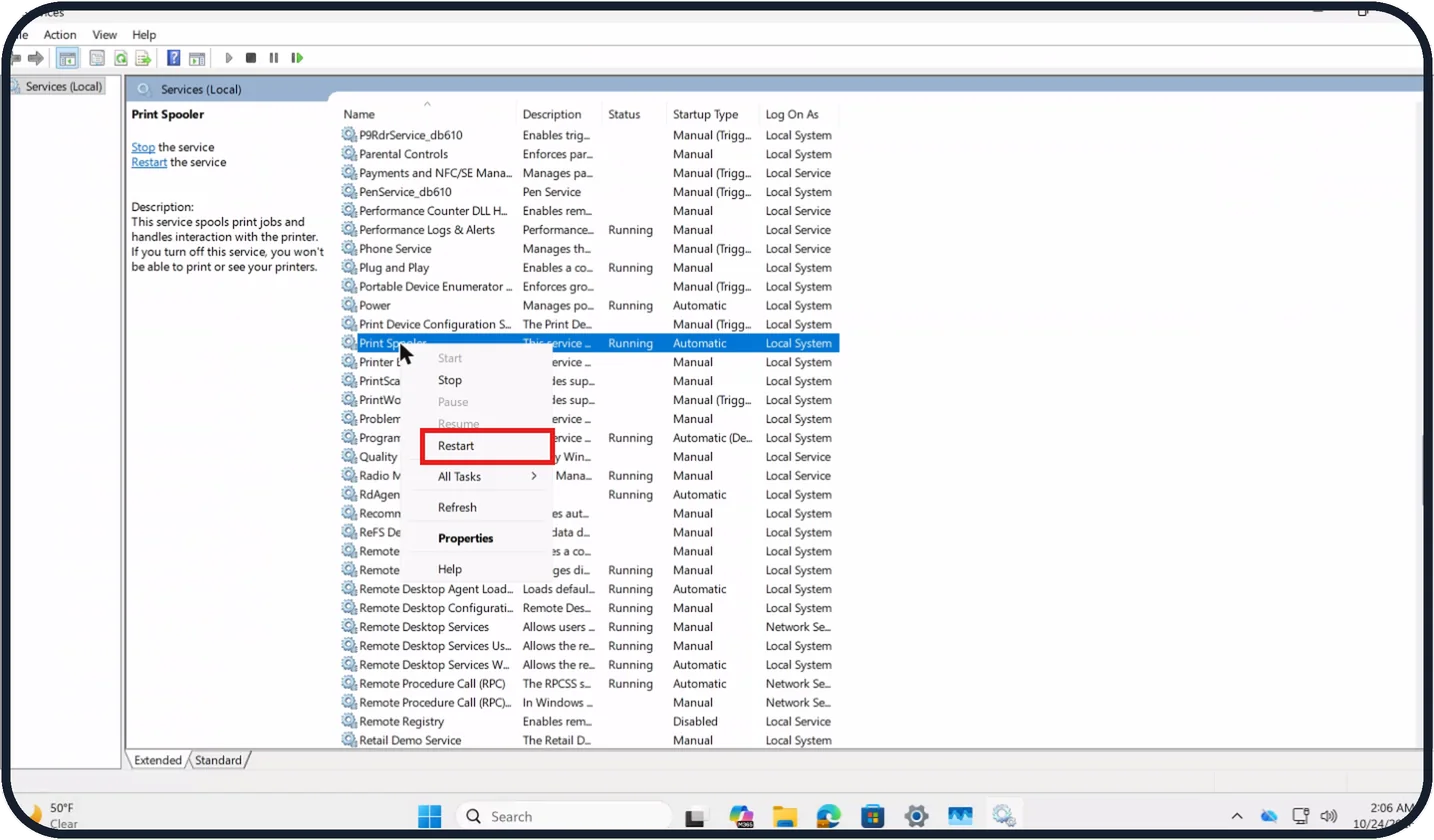The height and width of the screenshot is (840, 1434).
Task: Sort by the Log On As column header
Action: [798, 114]
